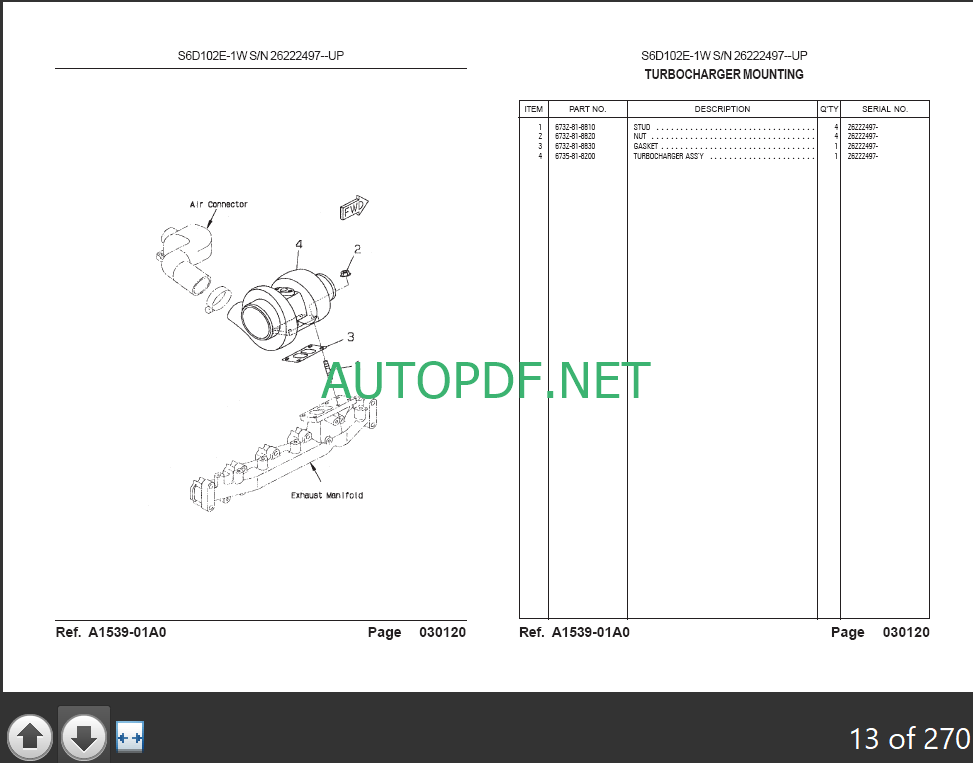This screenshot has width=973, height=763.
Task: Select the TURBOCHARGER ASS'Y description row
Action: click(x=669, y=156)
